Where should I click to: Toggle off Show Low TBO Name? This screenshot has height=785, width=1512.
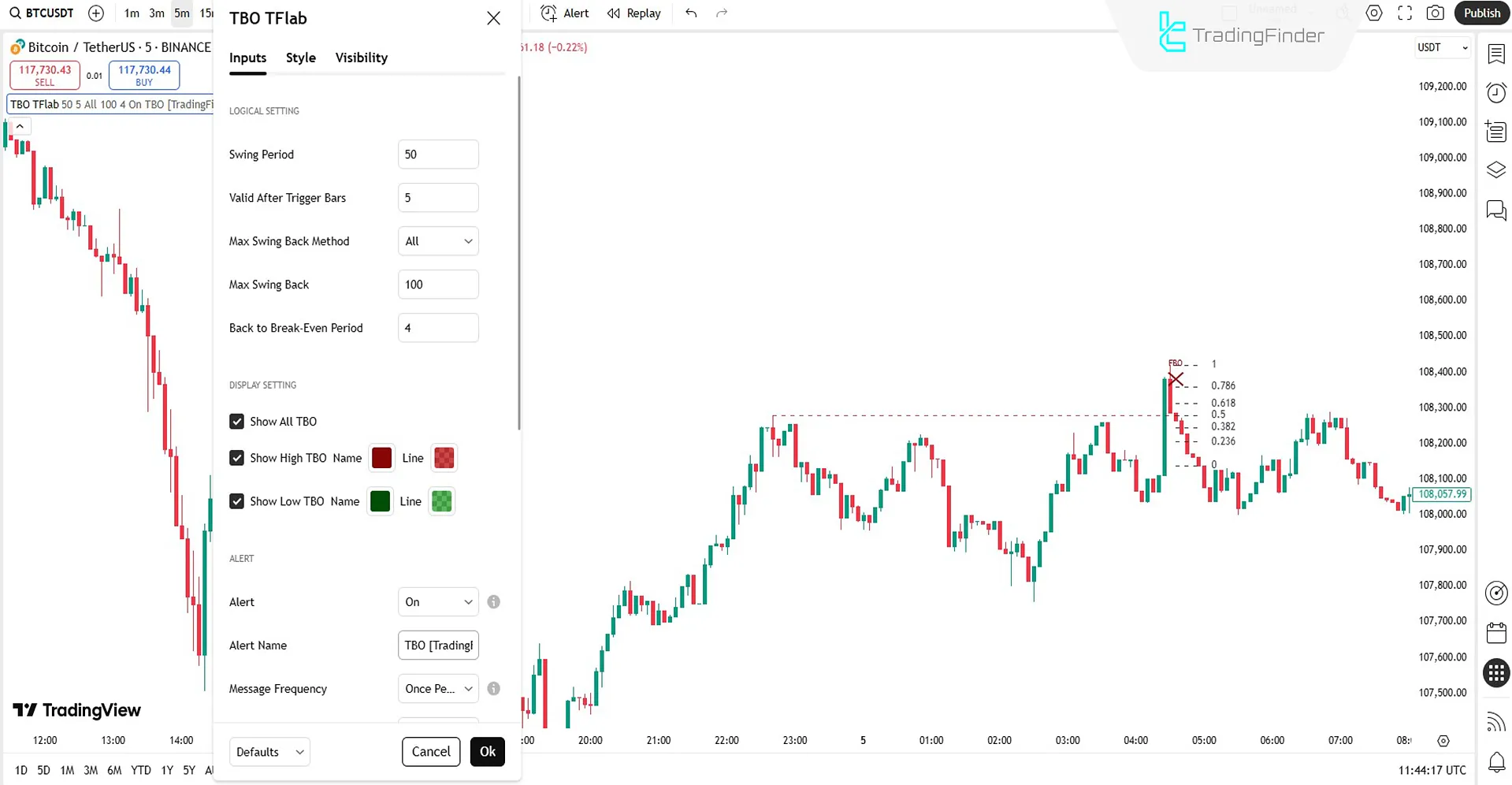(236, 501)
